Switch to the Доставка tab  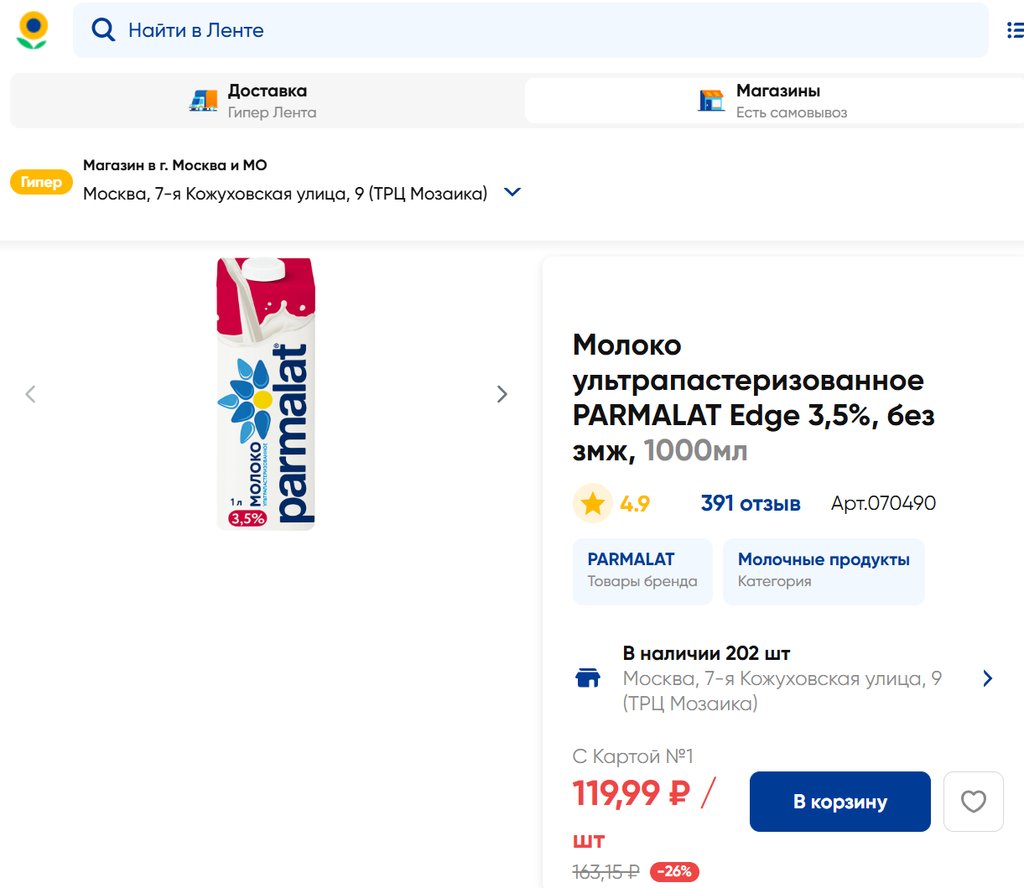[x=266, y=101]
